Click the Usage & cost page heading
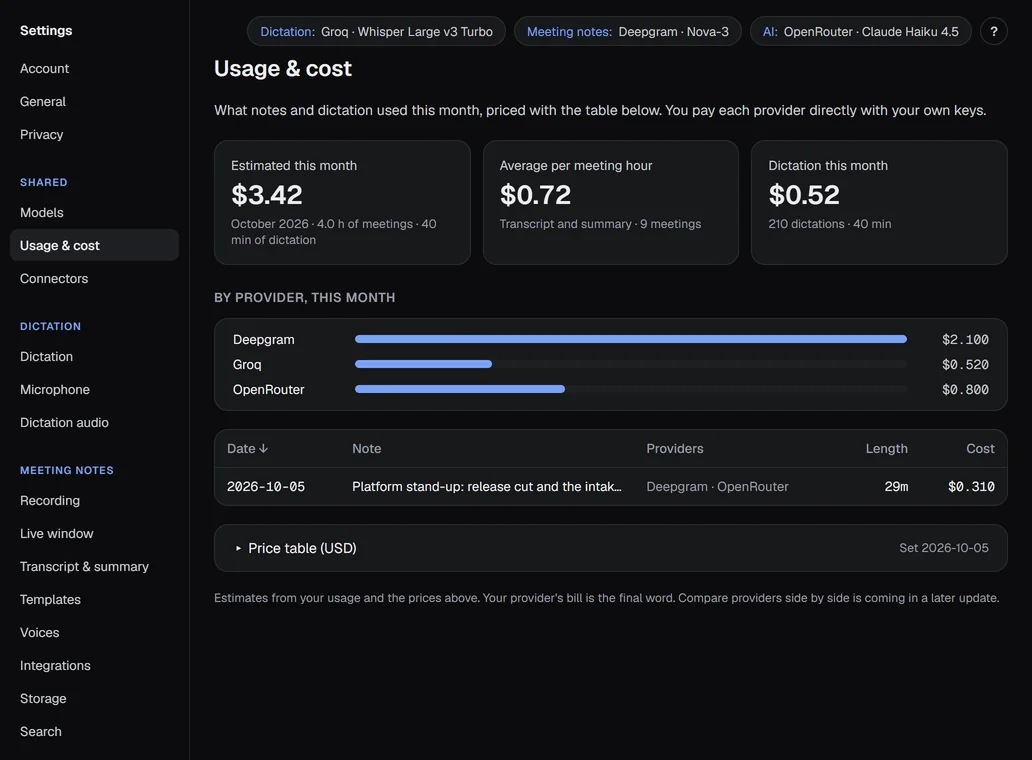This screenshot has height=760, width=1032. coord(283,68)
